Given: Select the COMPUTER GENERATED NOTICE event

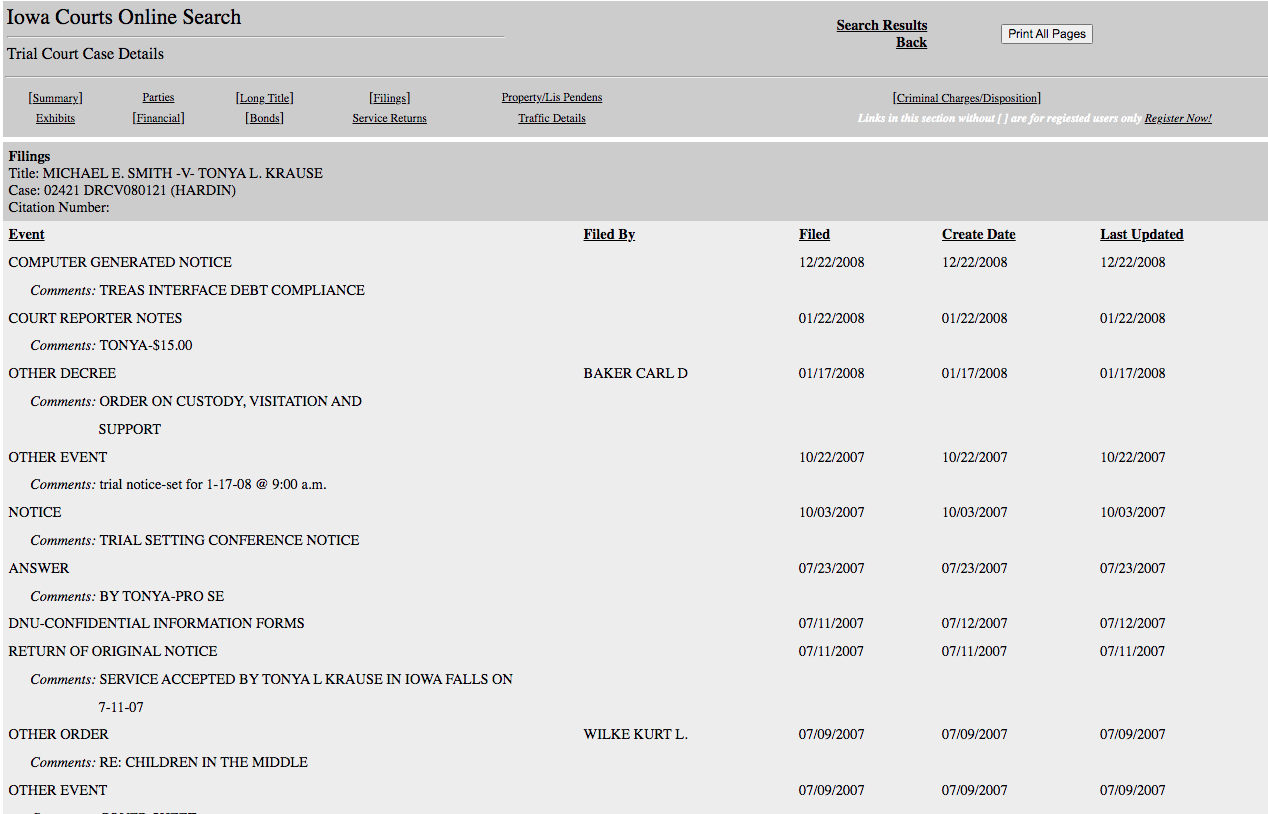Looking at the screenshot, I should [x=120, y=262].
